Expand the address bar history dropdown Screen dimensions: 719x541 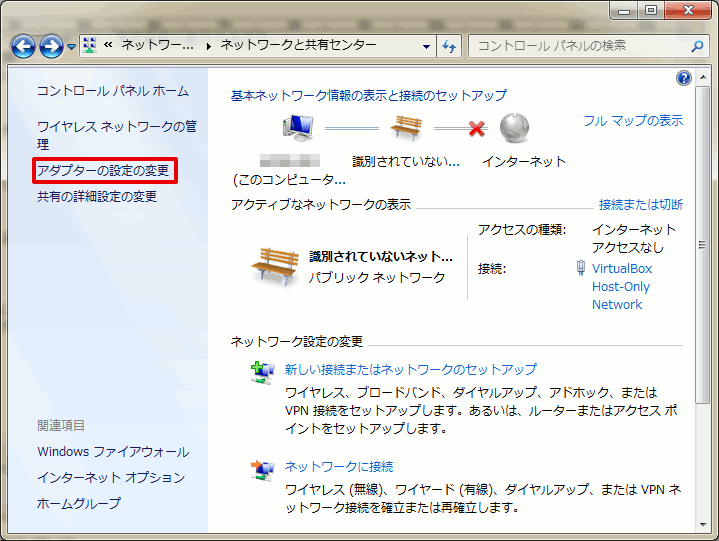click(x=426, y=46)
